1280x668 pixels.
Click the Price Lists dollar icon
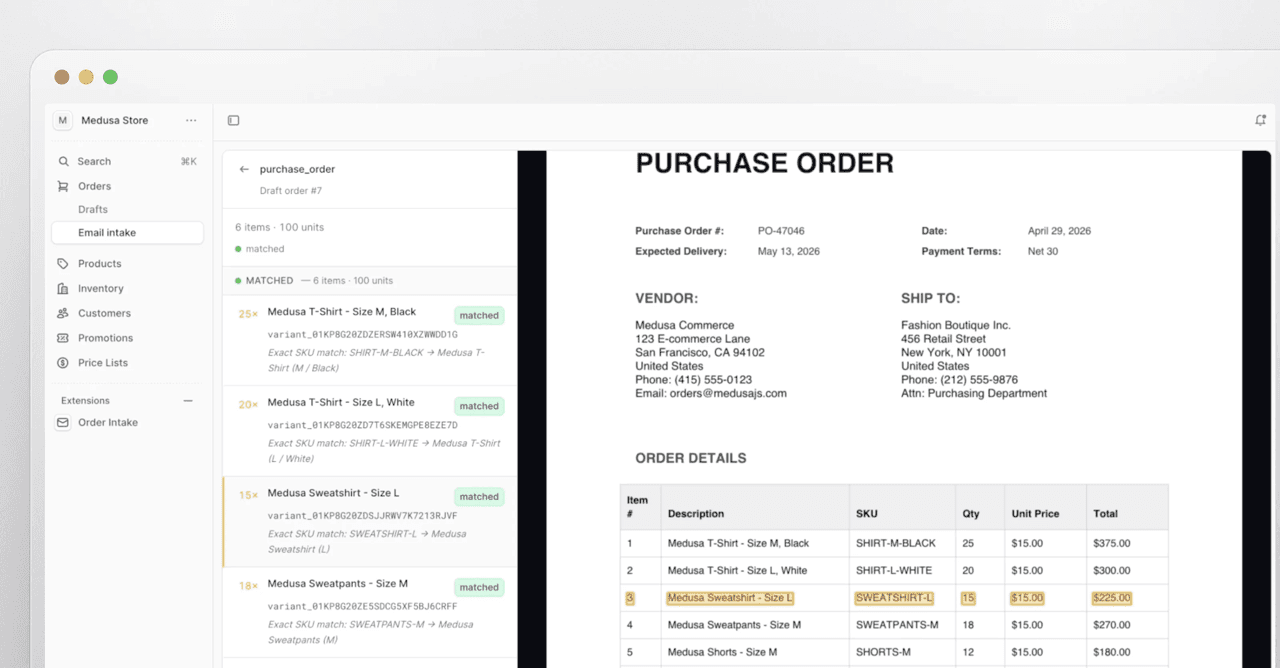tap(63, 363)
